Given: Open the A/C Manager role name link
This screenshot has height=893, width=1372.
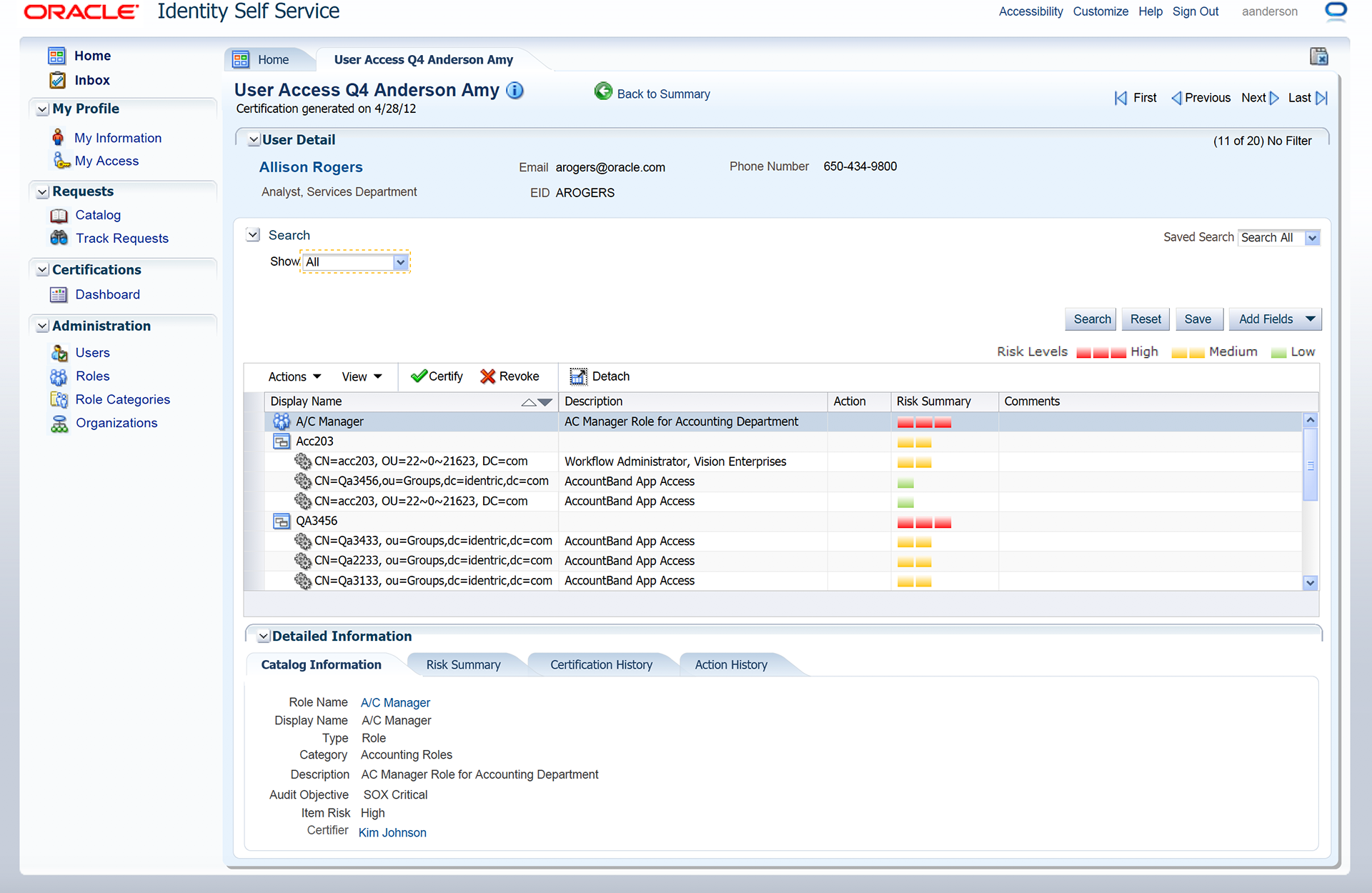Looking at the screenshot, I should click(x=395, y=703).
